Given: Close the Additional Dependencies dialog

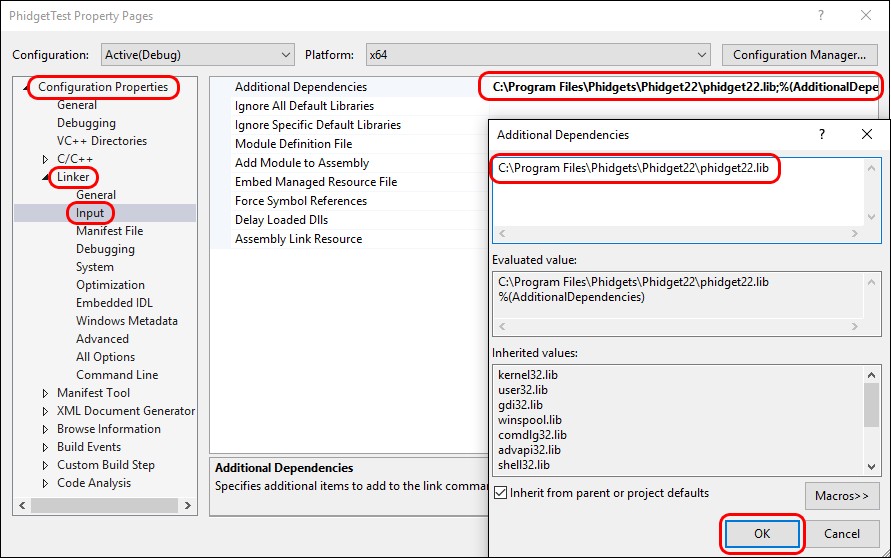Looking at the screenshot, I should (866, 134).
